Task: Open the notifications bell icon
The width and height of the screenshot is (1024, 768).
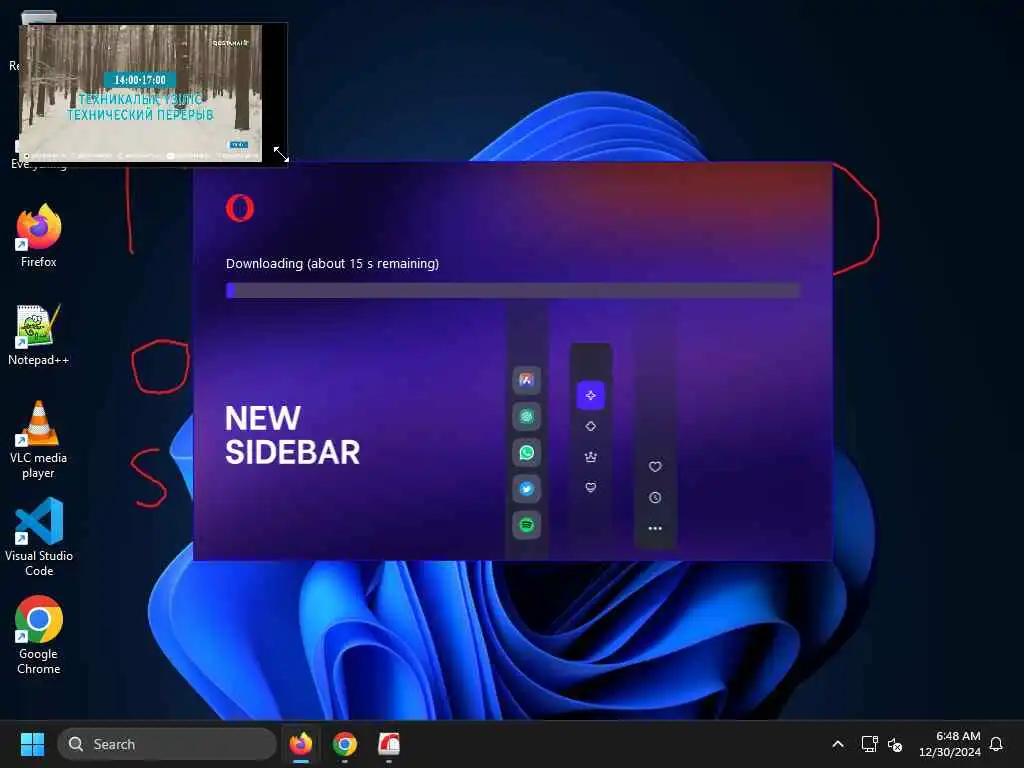Action: click(x=996, y=744)
